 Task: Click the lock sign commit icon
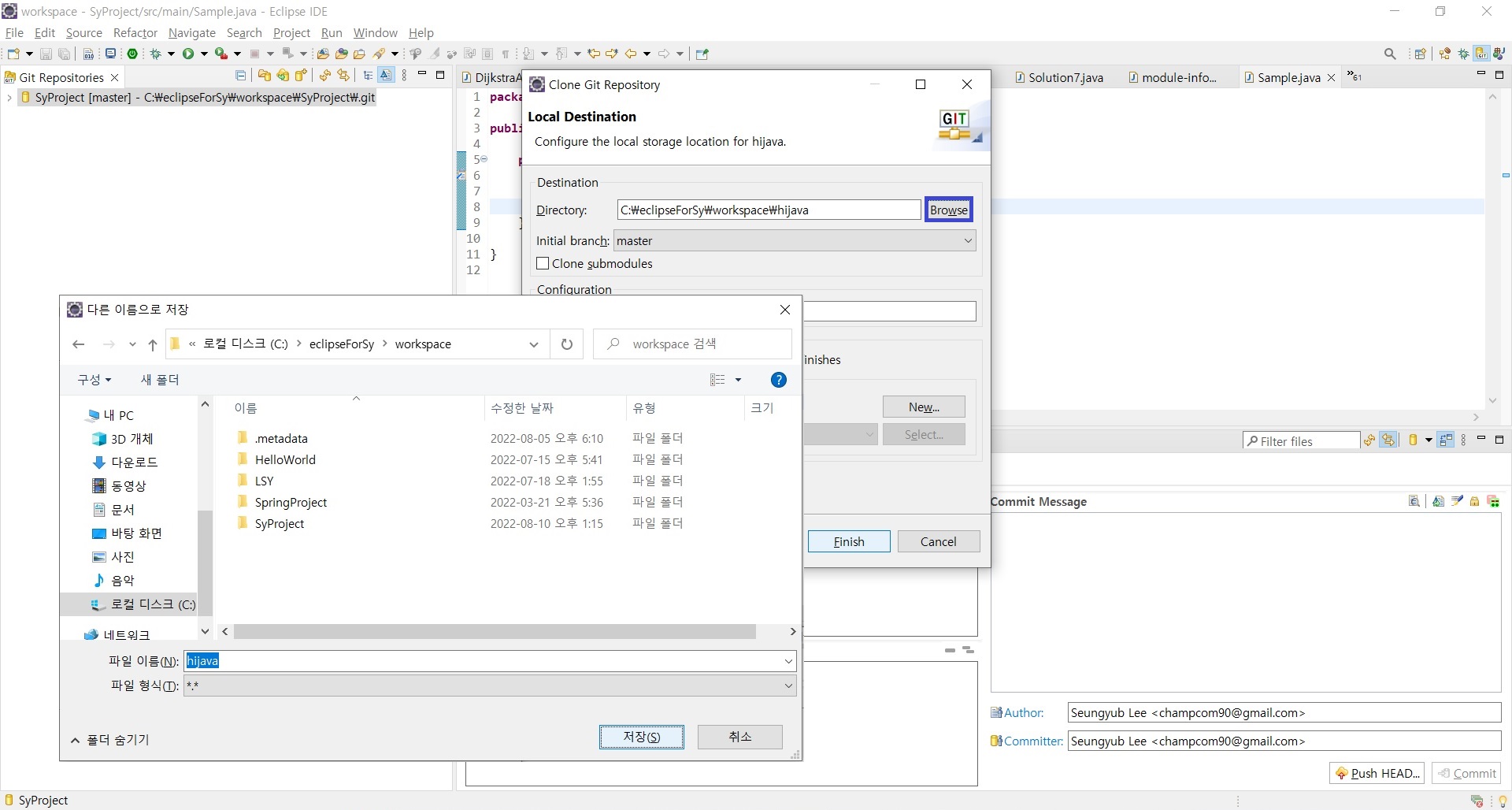(1474, 501)
